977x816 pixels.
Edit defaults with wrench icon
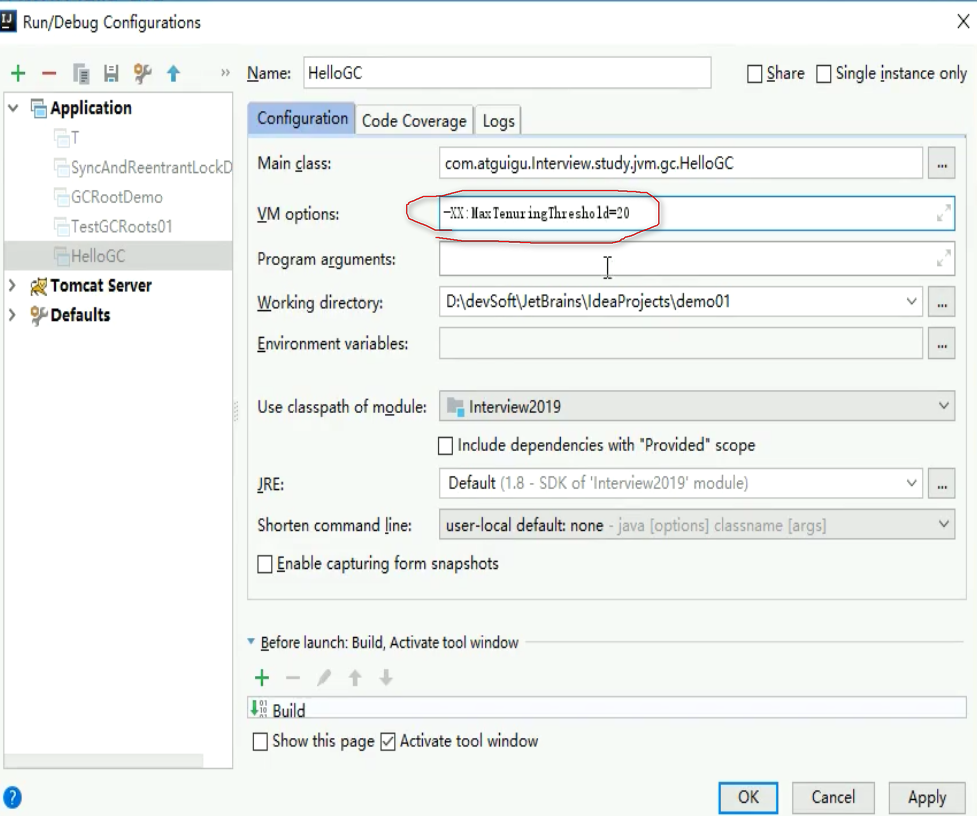[x=142, y=74]
